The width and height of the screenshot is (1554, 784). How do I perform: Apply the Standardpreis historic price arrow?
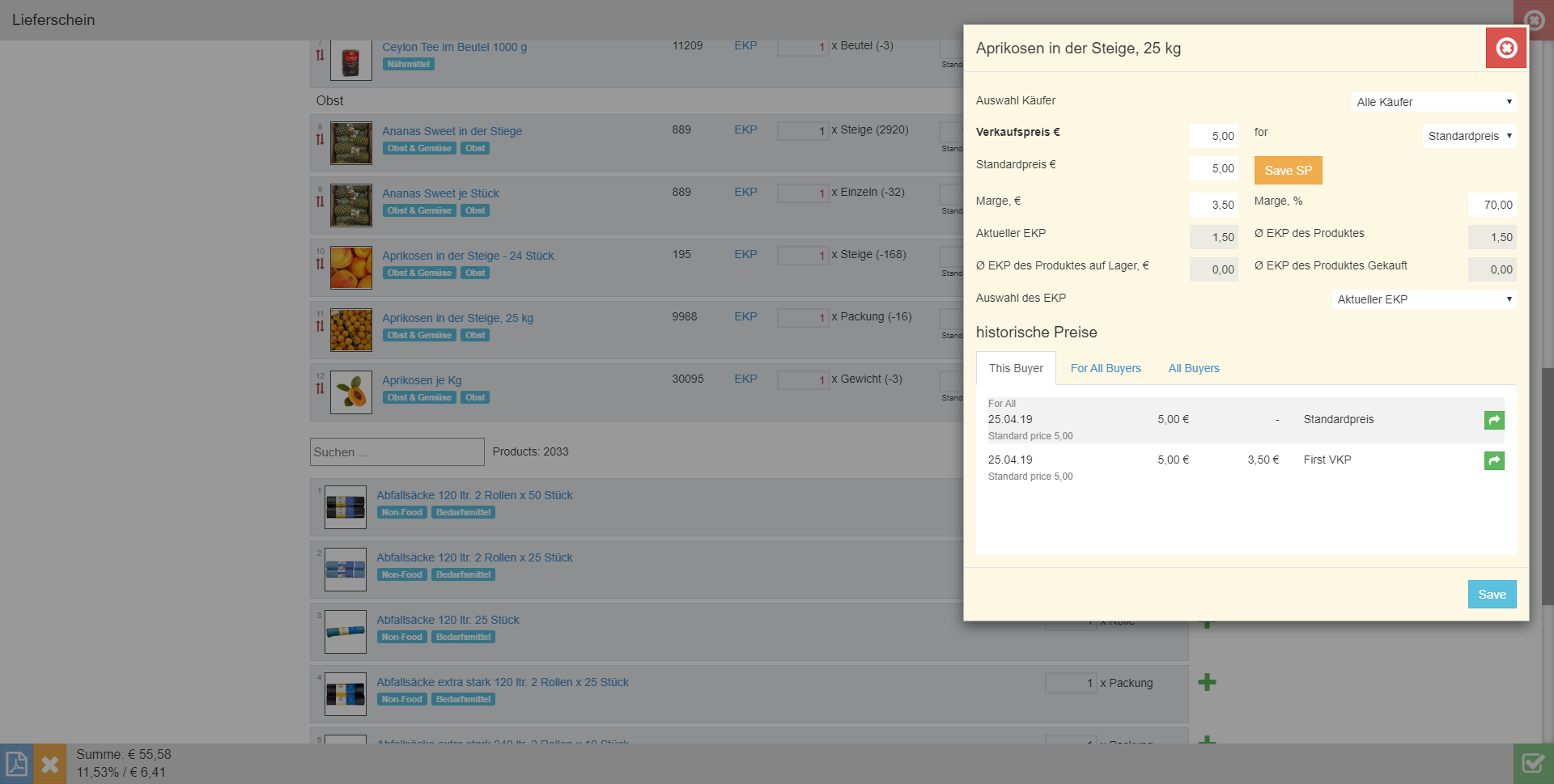[x=1493, y=420]
